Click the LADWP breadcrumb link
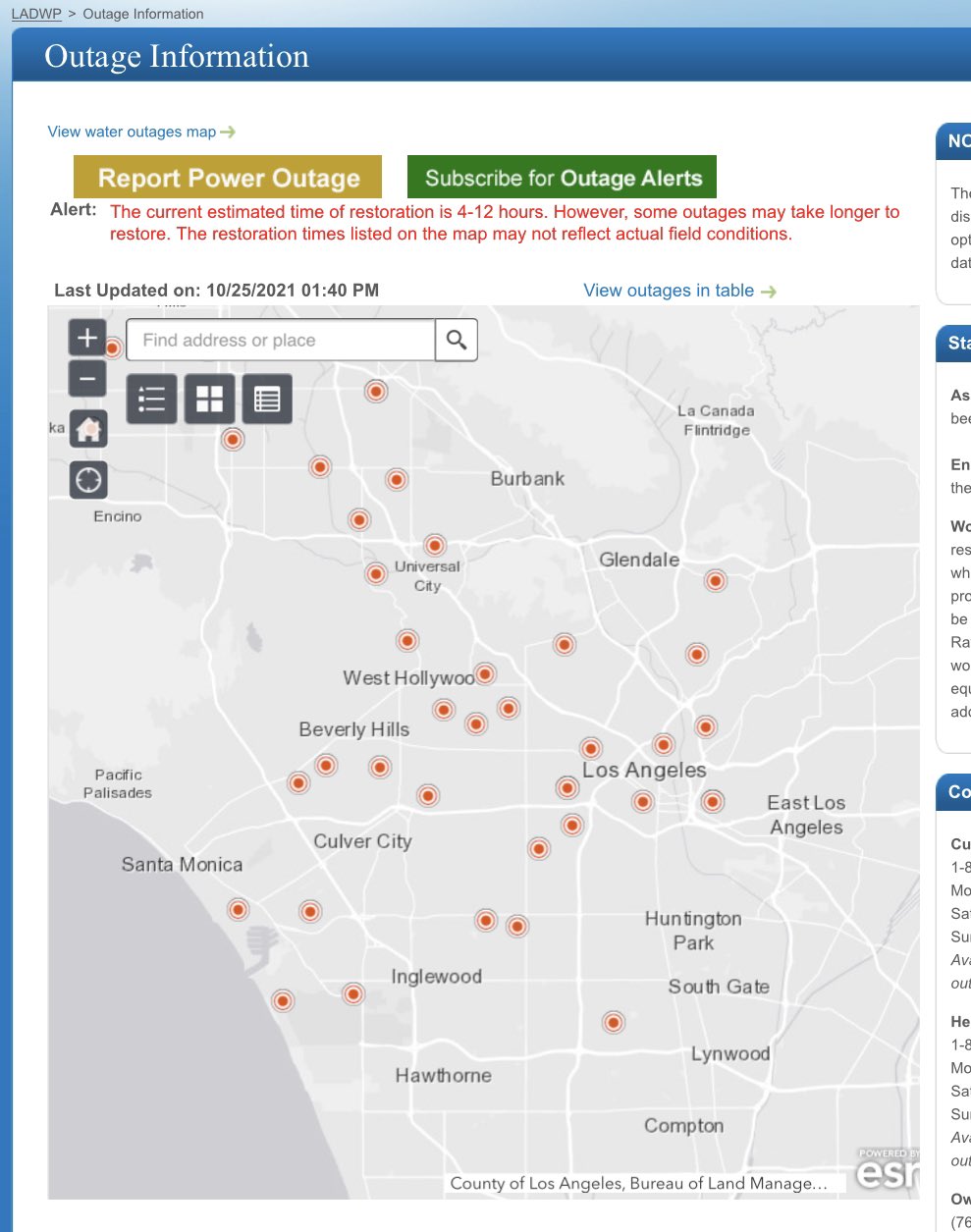 pos(36,14)
